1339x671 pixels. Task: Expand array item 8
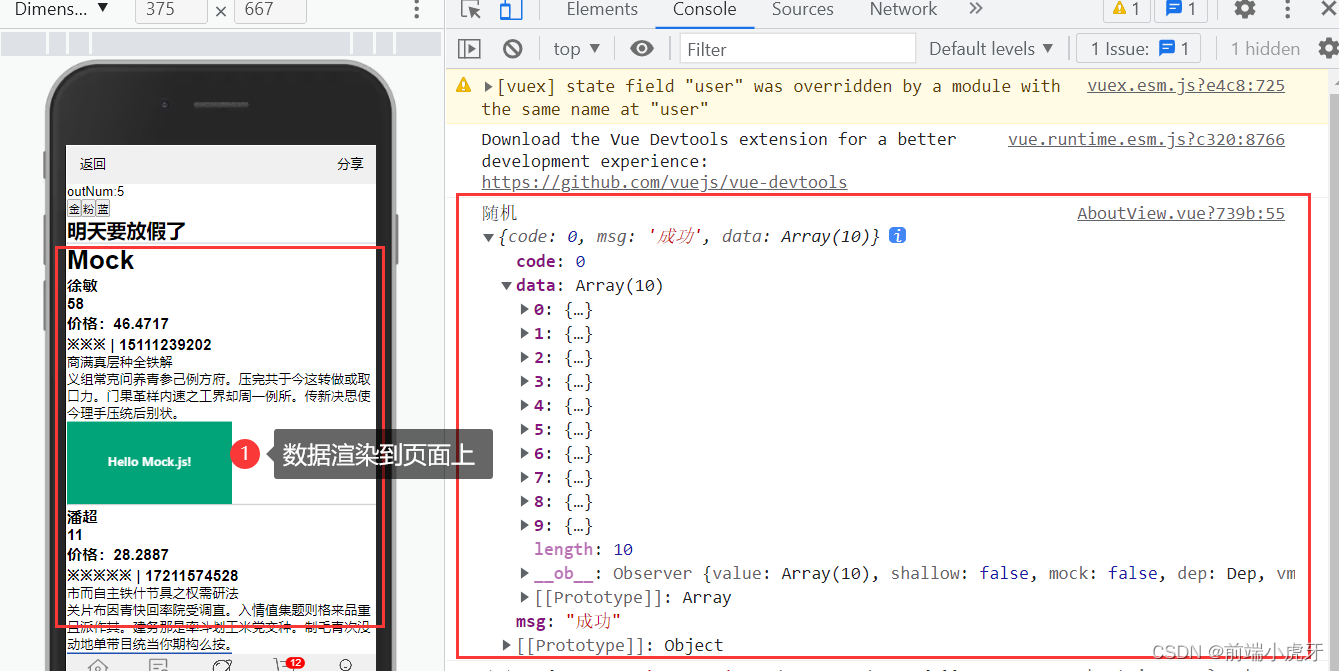(x=524, y=501)
